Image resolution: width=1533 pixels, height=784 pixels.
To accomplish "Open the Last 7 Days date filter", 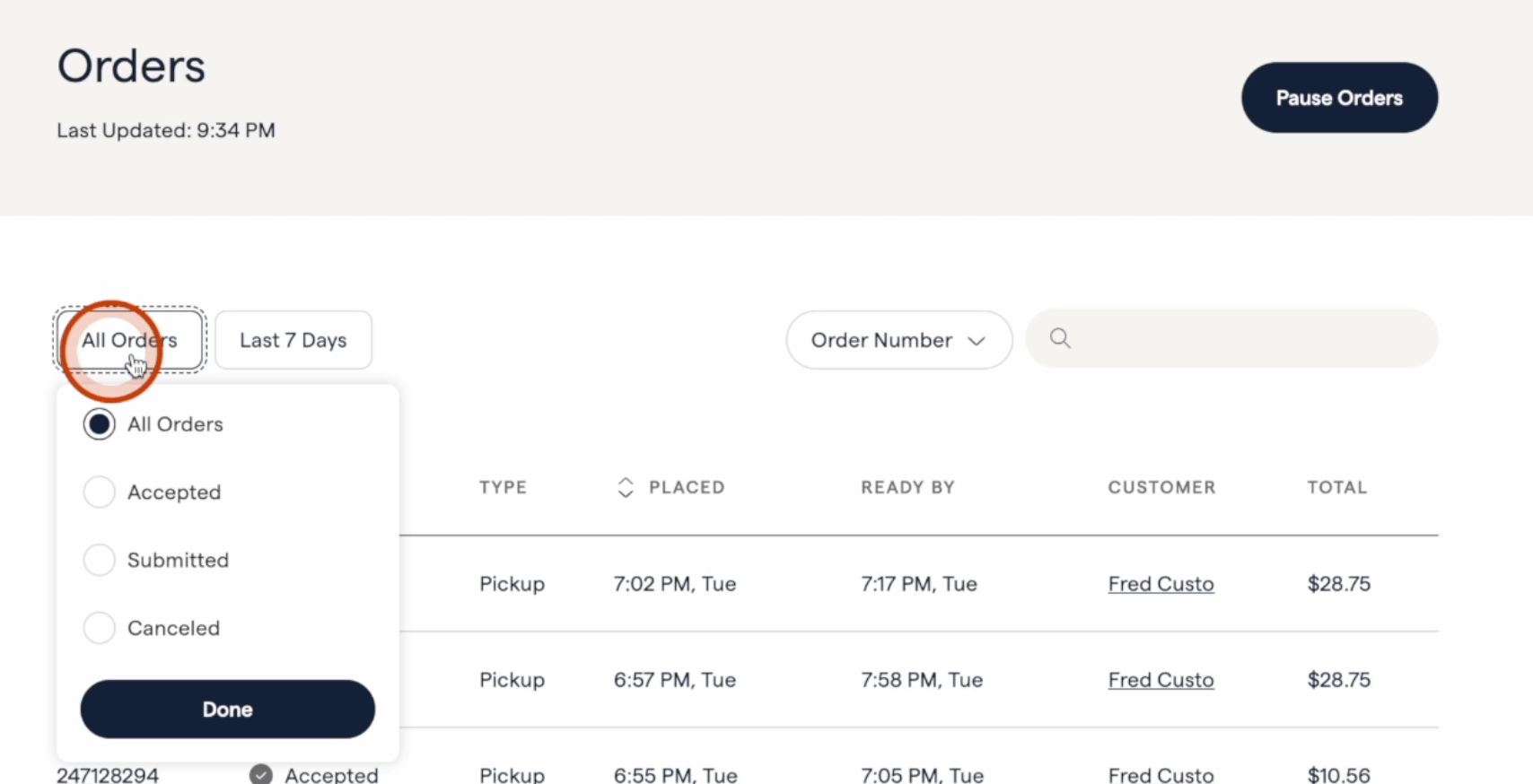I will 293,340.
